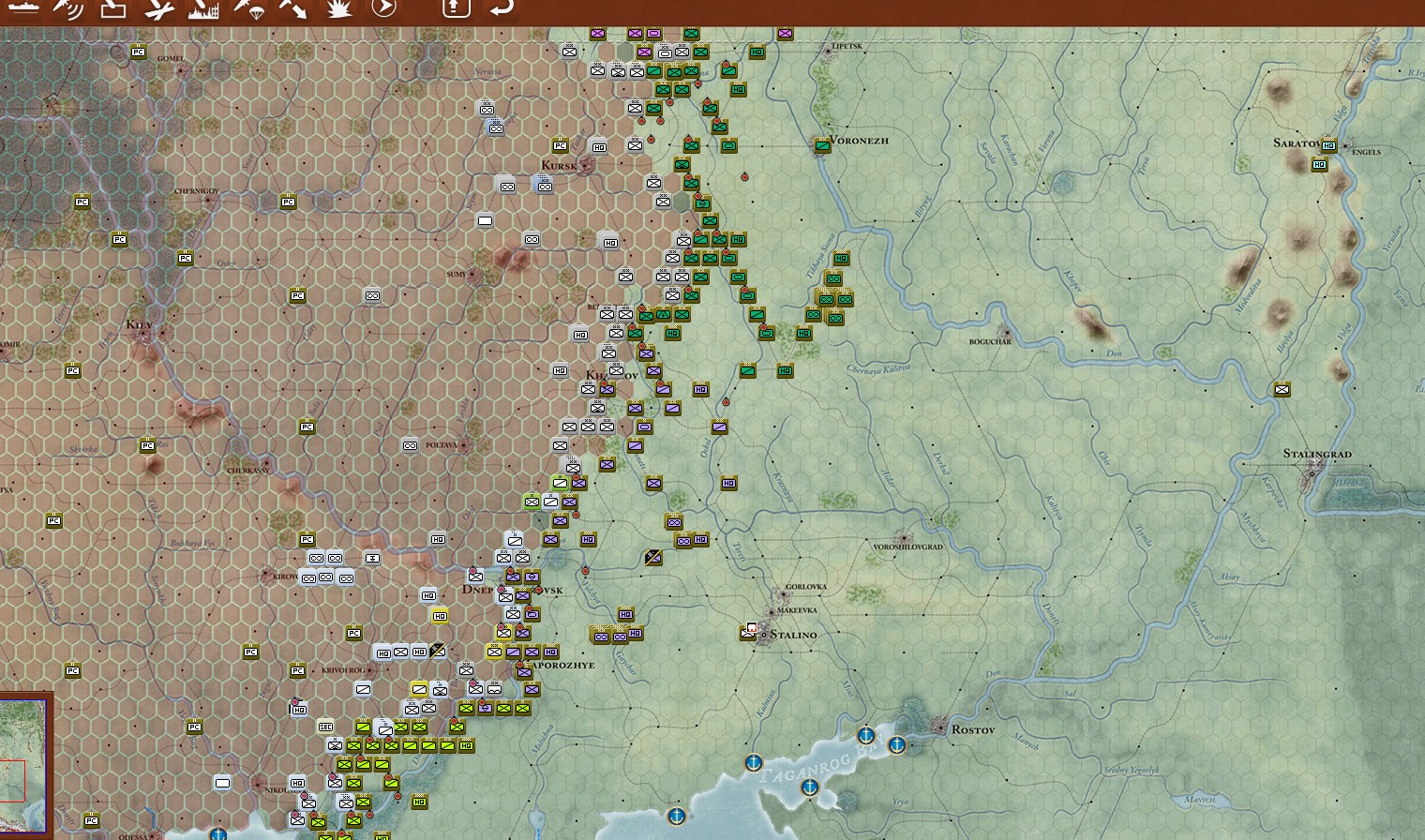Activate the air recon radar icon
This screenshot has width=1425, height=840.
click(x=68, y=7)
